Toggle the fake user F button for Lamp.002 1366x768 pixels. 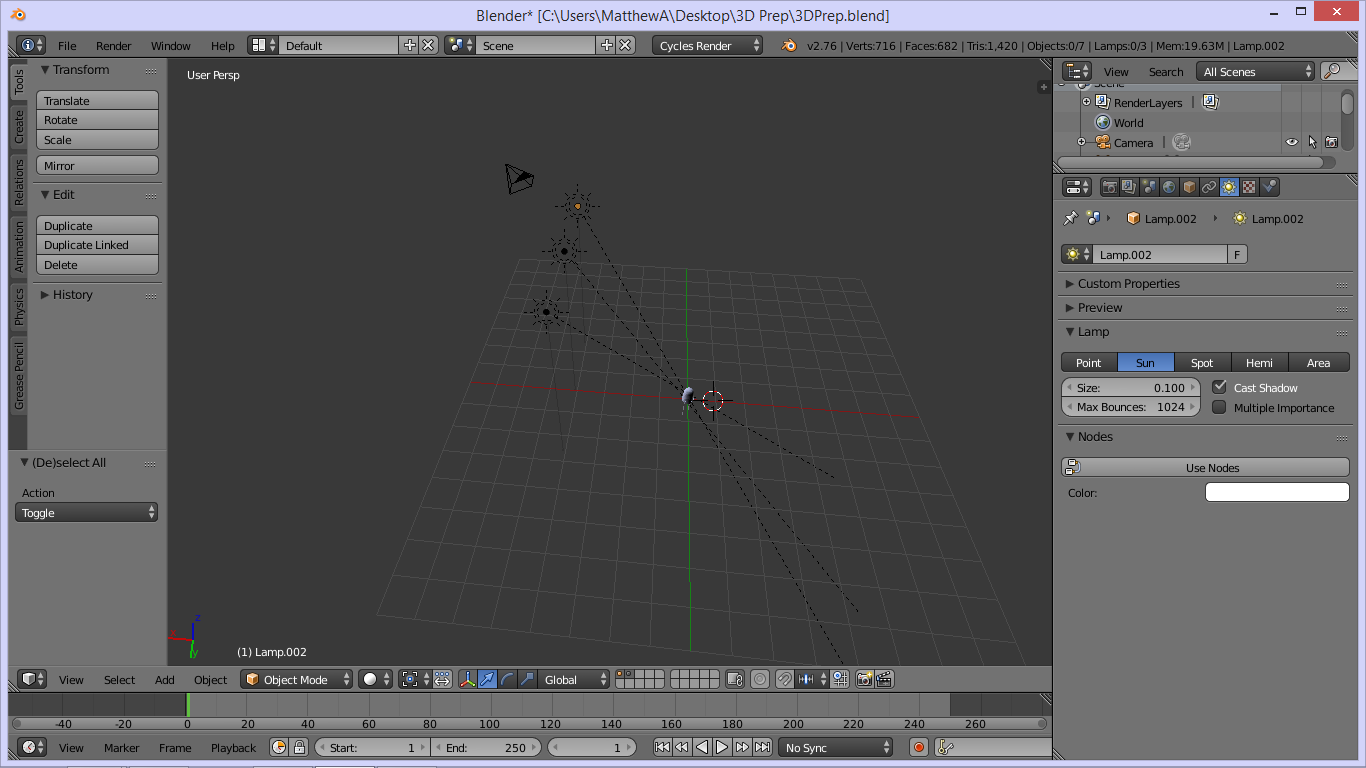tap(1237, 254)
